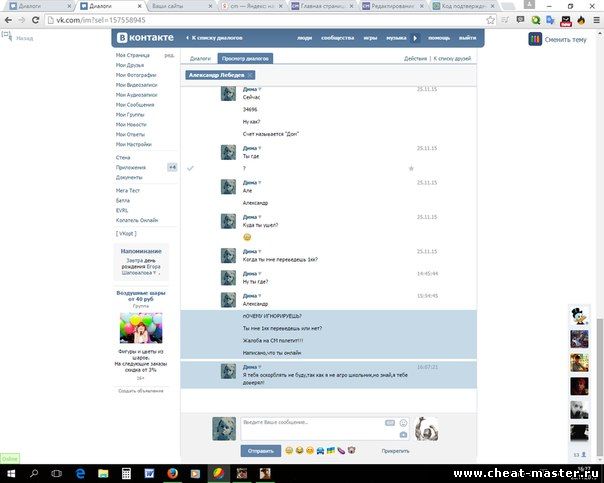Open Мои Аудиозаписи in sidebar
604x483 pixels.
point(136,95)
